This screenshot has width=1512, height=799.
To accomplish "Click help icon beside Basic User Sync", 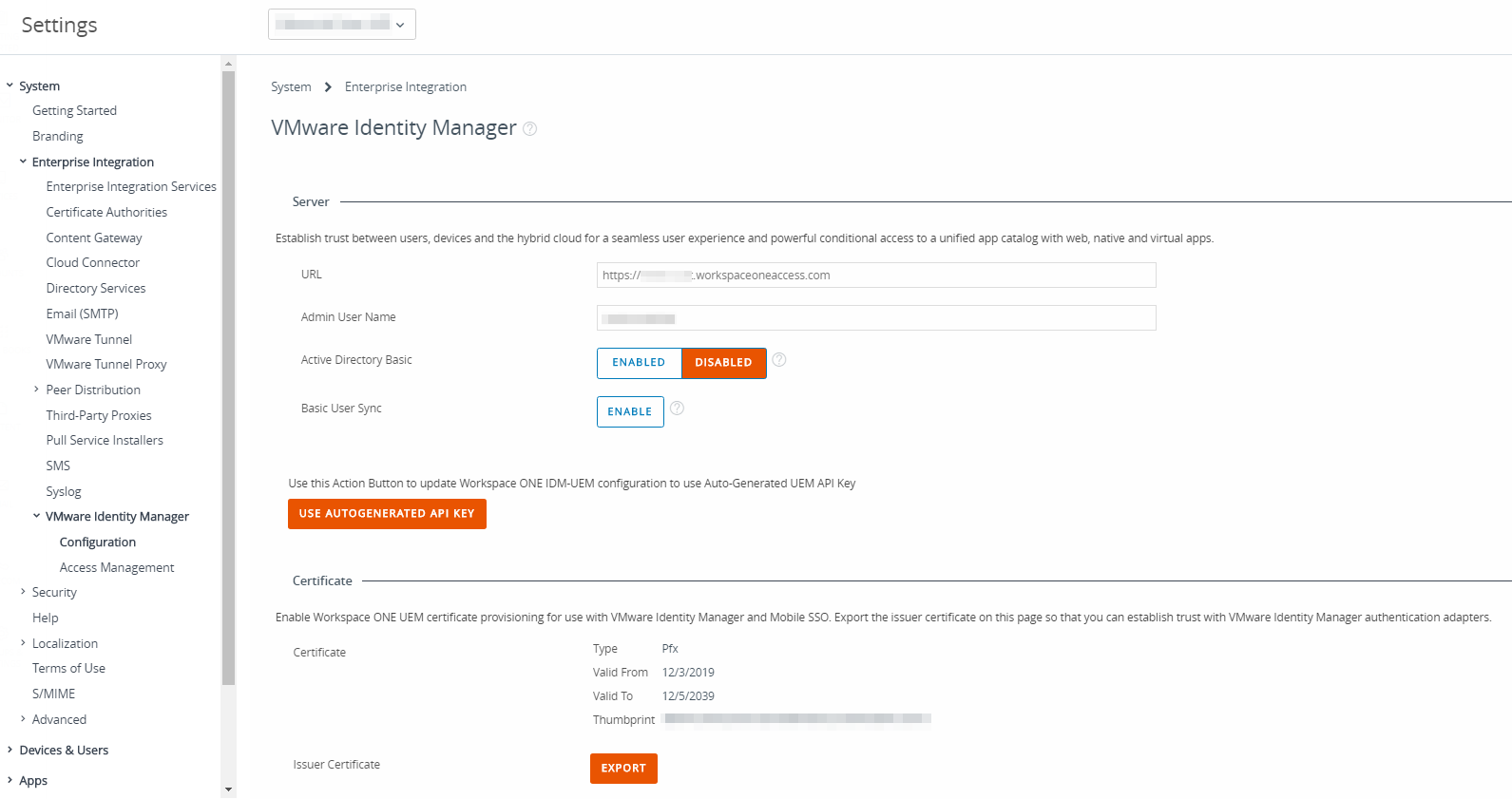I will [677, 409].
